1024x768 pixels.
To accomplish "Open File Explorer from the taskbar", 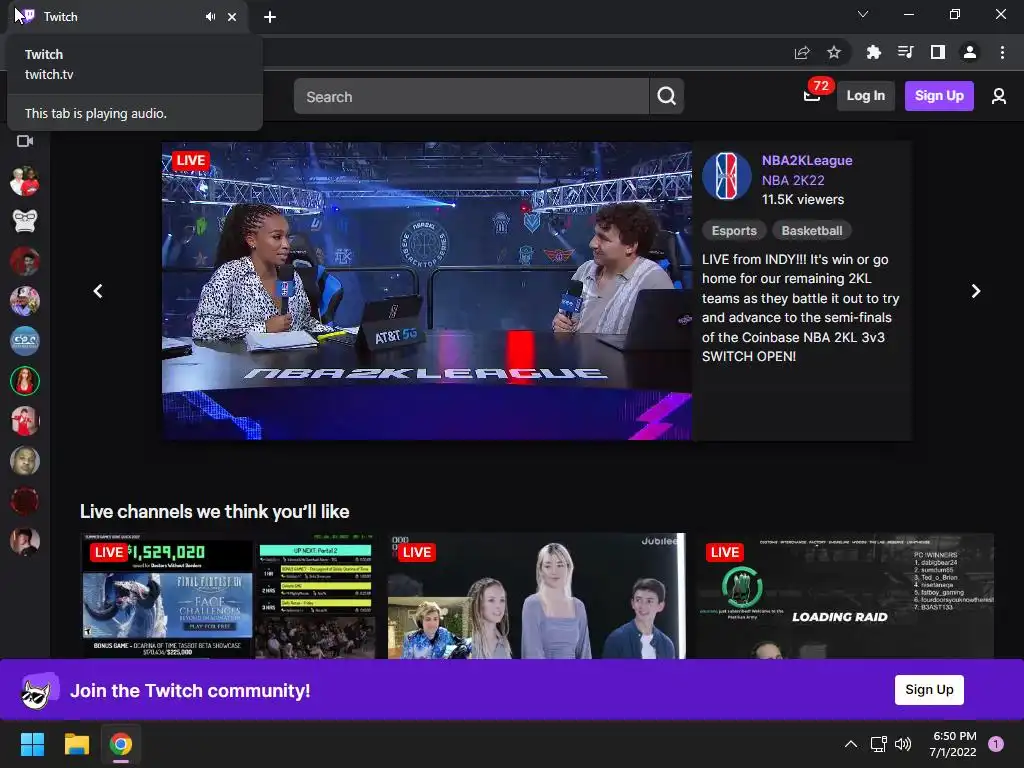I will click(76, 744).
